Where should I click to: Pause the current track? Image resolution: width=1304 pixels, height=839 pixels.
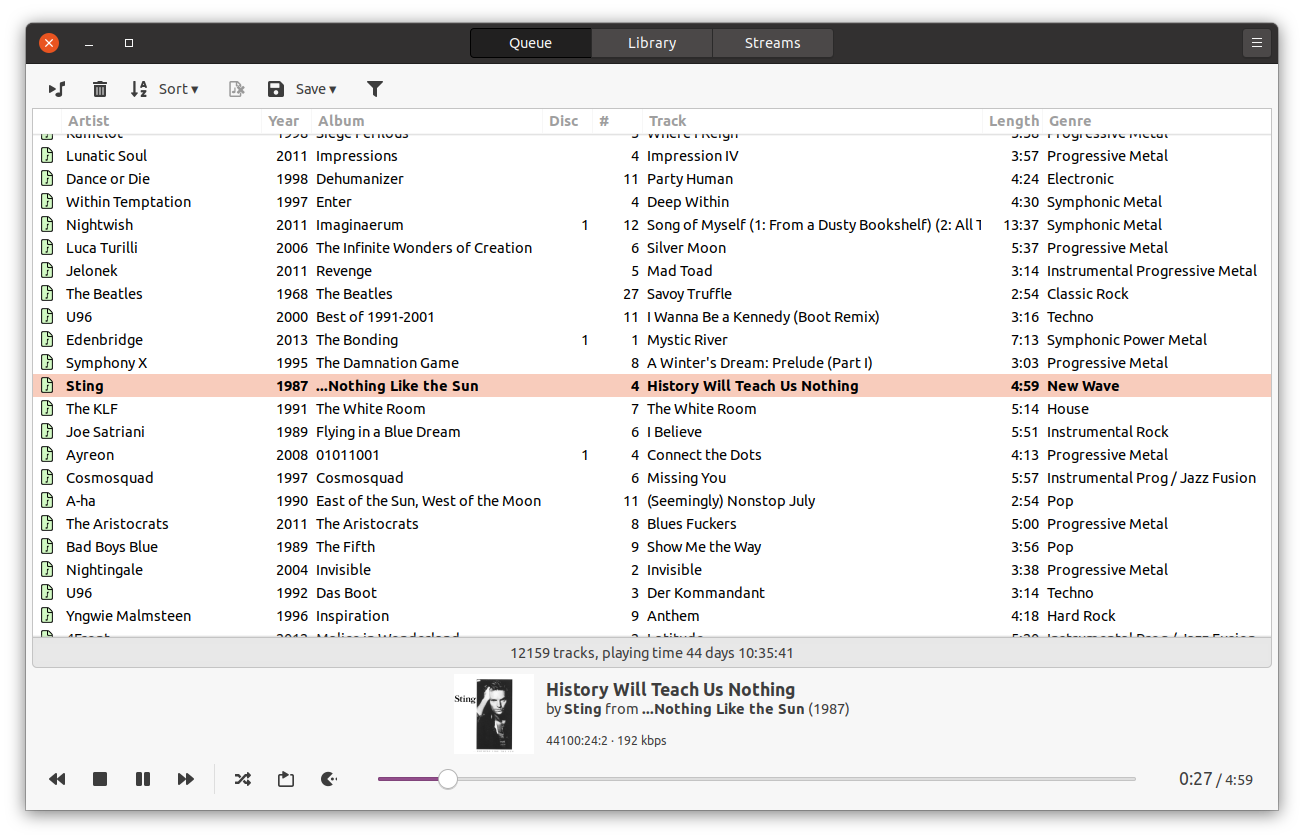[x=143, y=779]
